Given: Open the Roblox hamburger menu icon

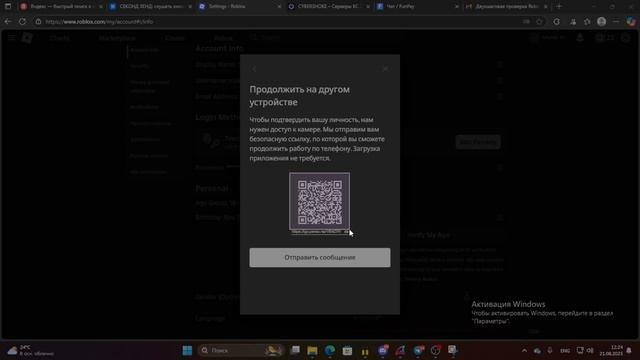Looking at the screenshot, I should [x=11, y=38].
